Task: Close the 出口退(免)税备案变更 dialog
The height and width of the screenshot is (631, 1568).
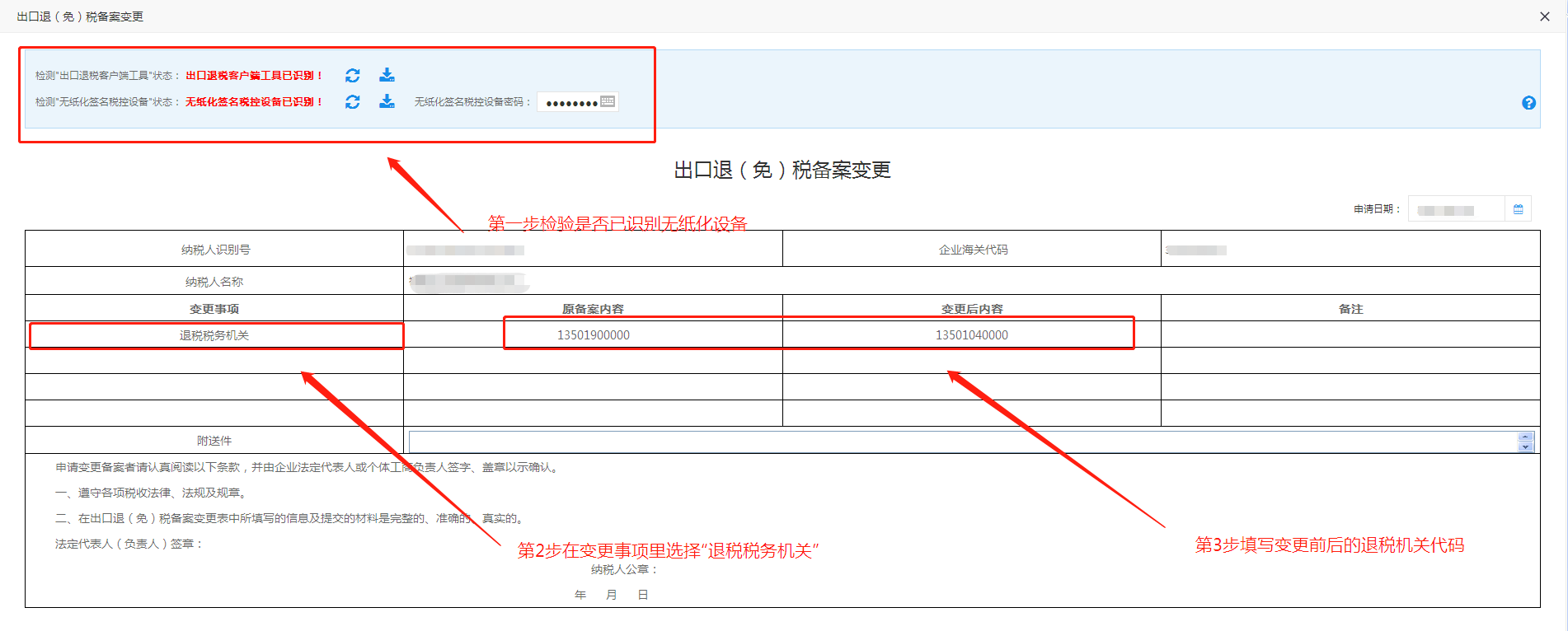Action: click(x=1544, y=16)
